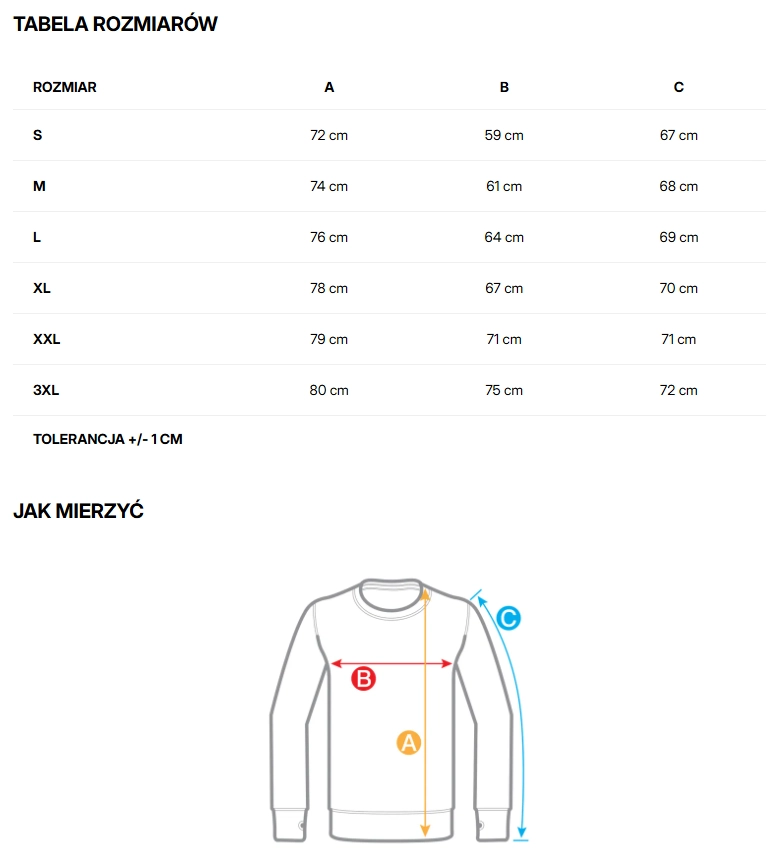Select the XXL size row label

pos(47,339)
